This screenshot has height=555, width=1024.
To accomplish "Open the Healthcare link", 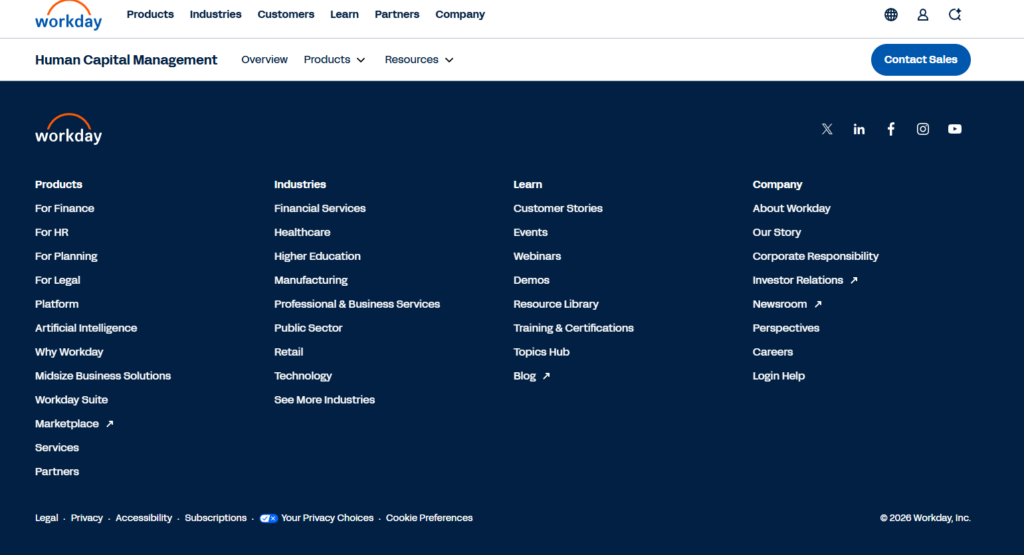I will pos(302,232).
